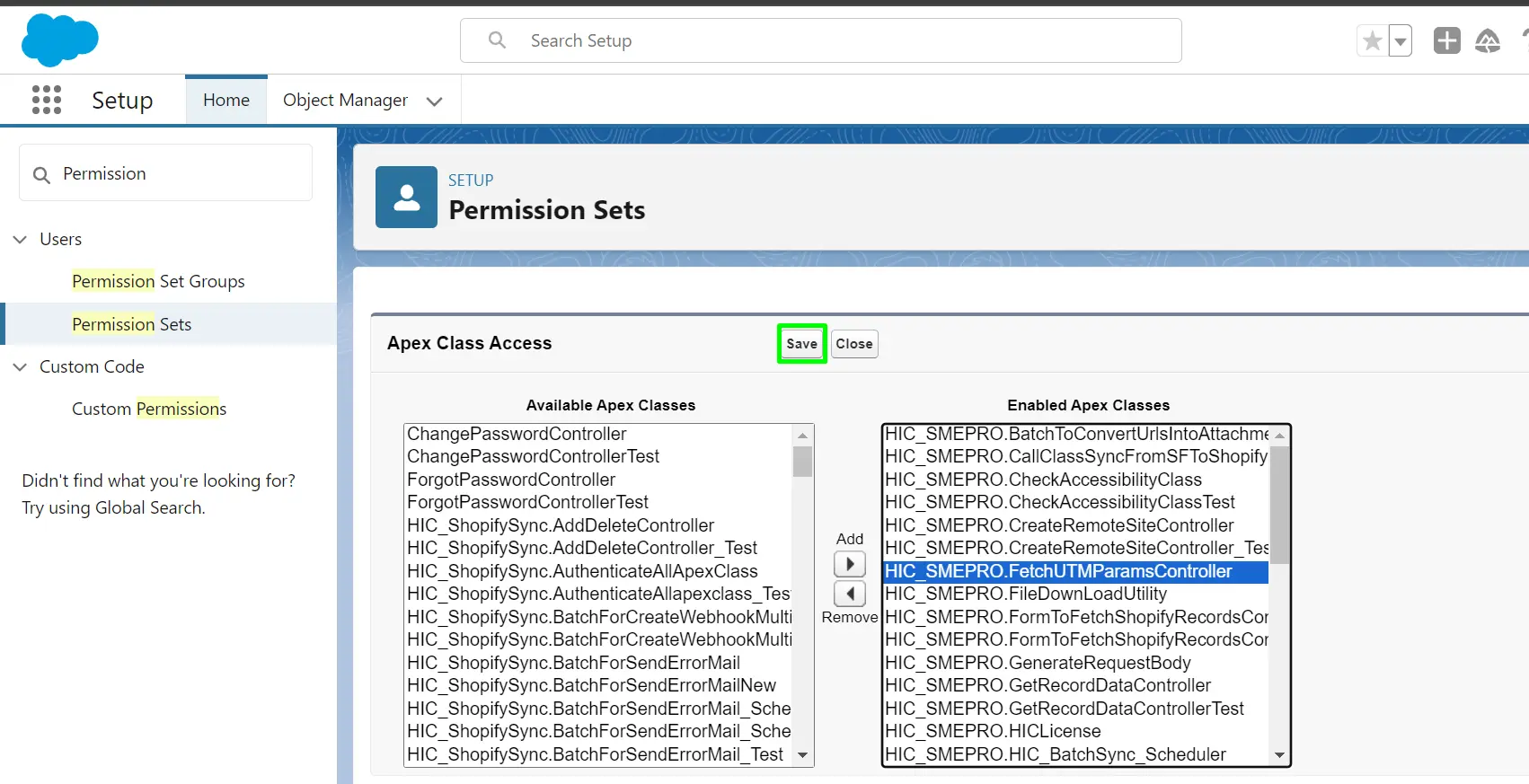Select HIC_ShopifySync.BatchForSendErrorMailNew

click(x=598, y=685)
